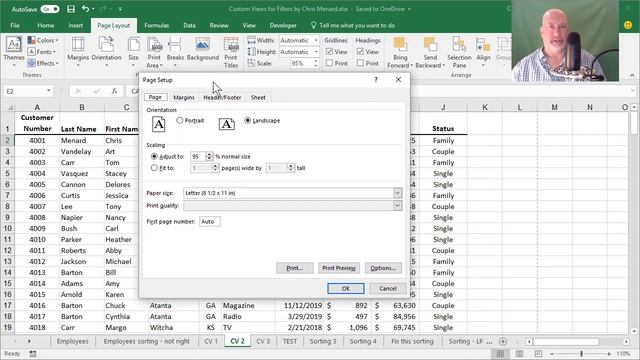Add a new sheet with plus icon

[x=503, y=341]
